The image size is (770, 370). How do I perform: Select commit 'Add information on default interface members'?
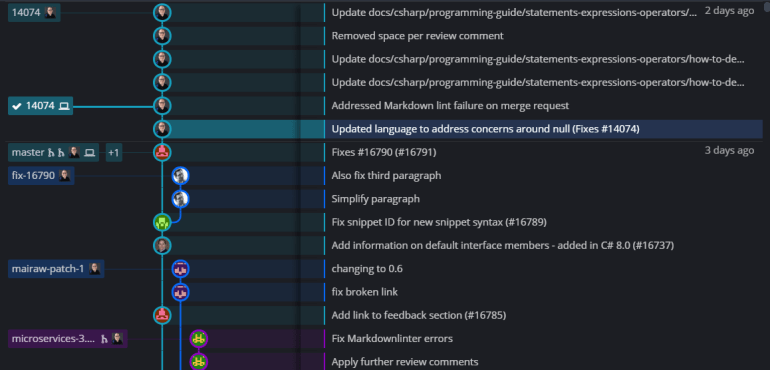coord(503,245)
